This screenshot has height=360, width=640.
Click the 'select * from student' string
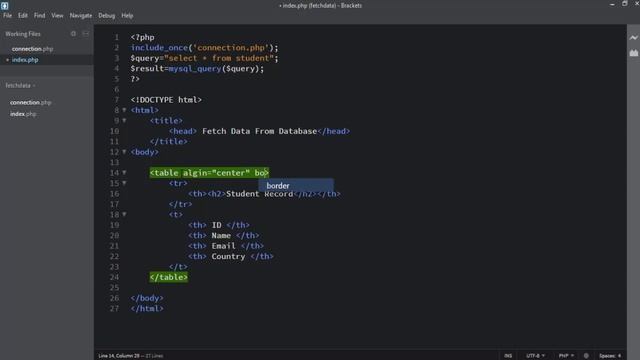pos(219,58)
